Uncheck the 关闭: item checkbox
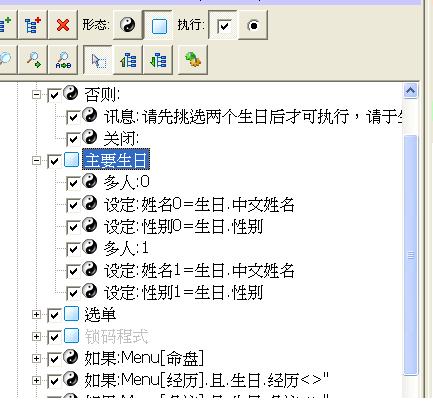433x405 pixels. pos(73,139)
